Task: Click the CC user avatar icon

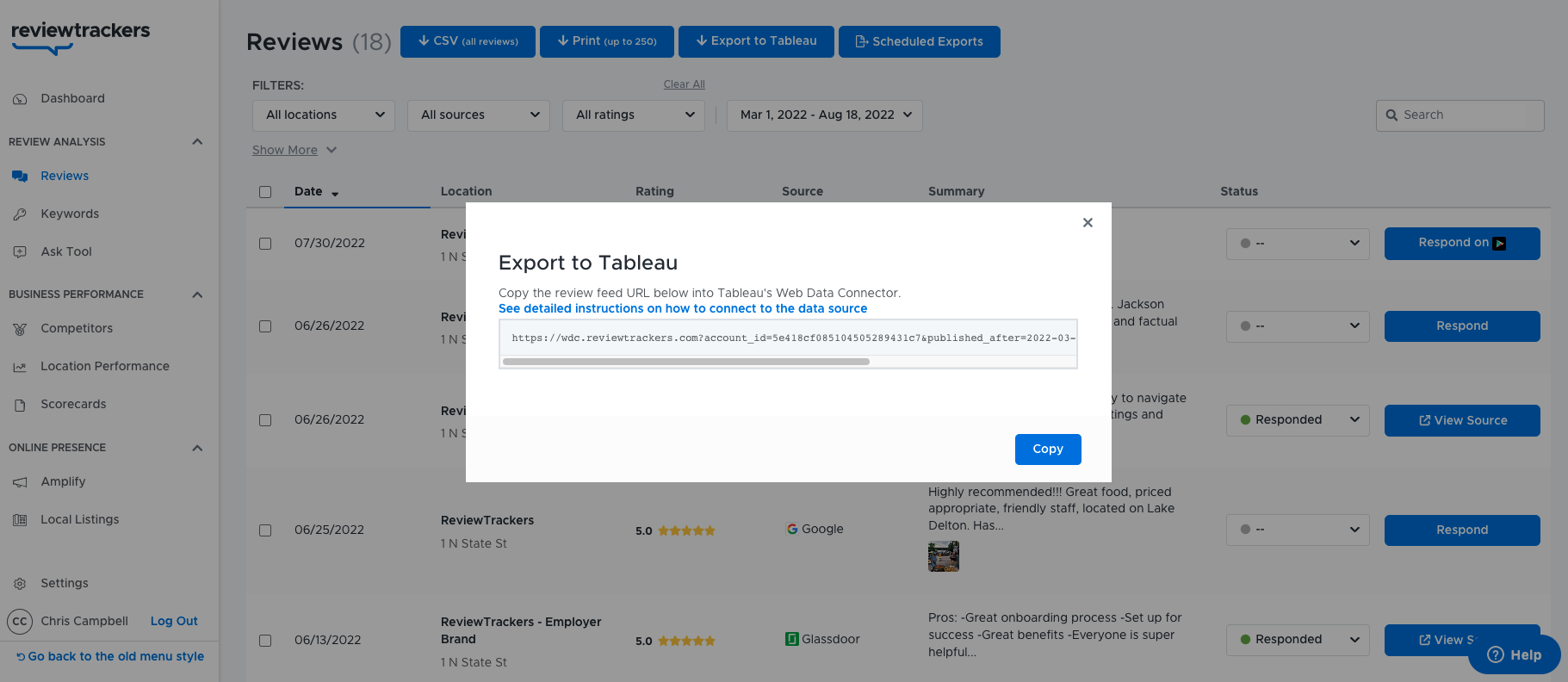Action: click(20, 621)
